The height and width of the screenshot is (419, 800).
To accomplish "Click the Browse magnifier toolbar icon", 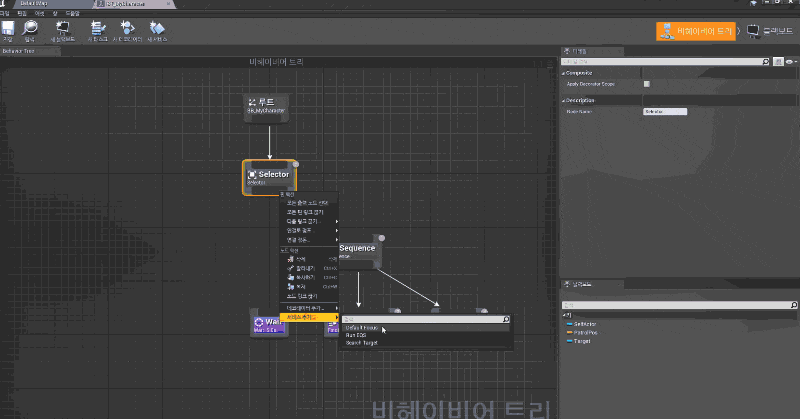I will pos(32,31).
